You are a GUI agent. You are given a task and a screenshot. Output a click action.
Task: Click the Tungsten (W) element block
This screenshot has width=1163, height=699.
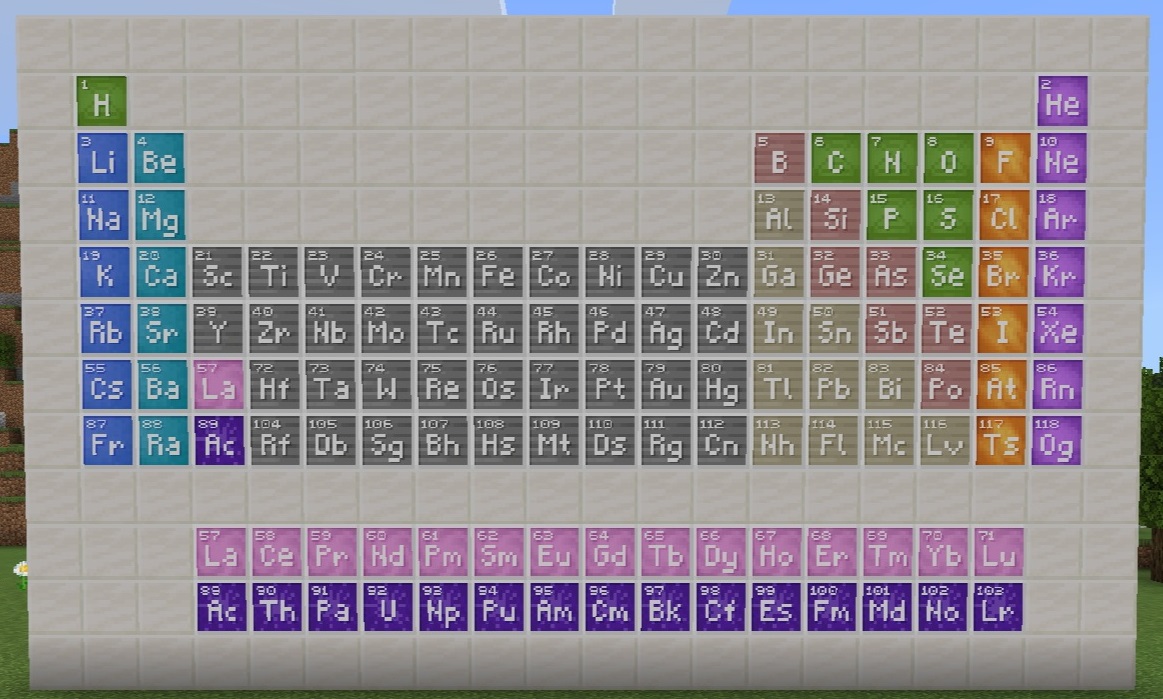(x=386, y=385)
